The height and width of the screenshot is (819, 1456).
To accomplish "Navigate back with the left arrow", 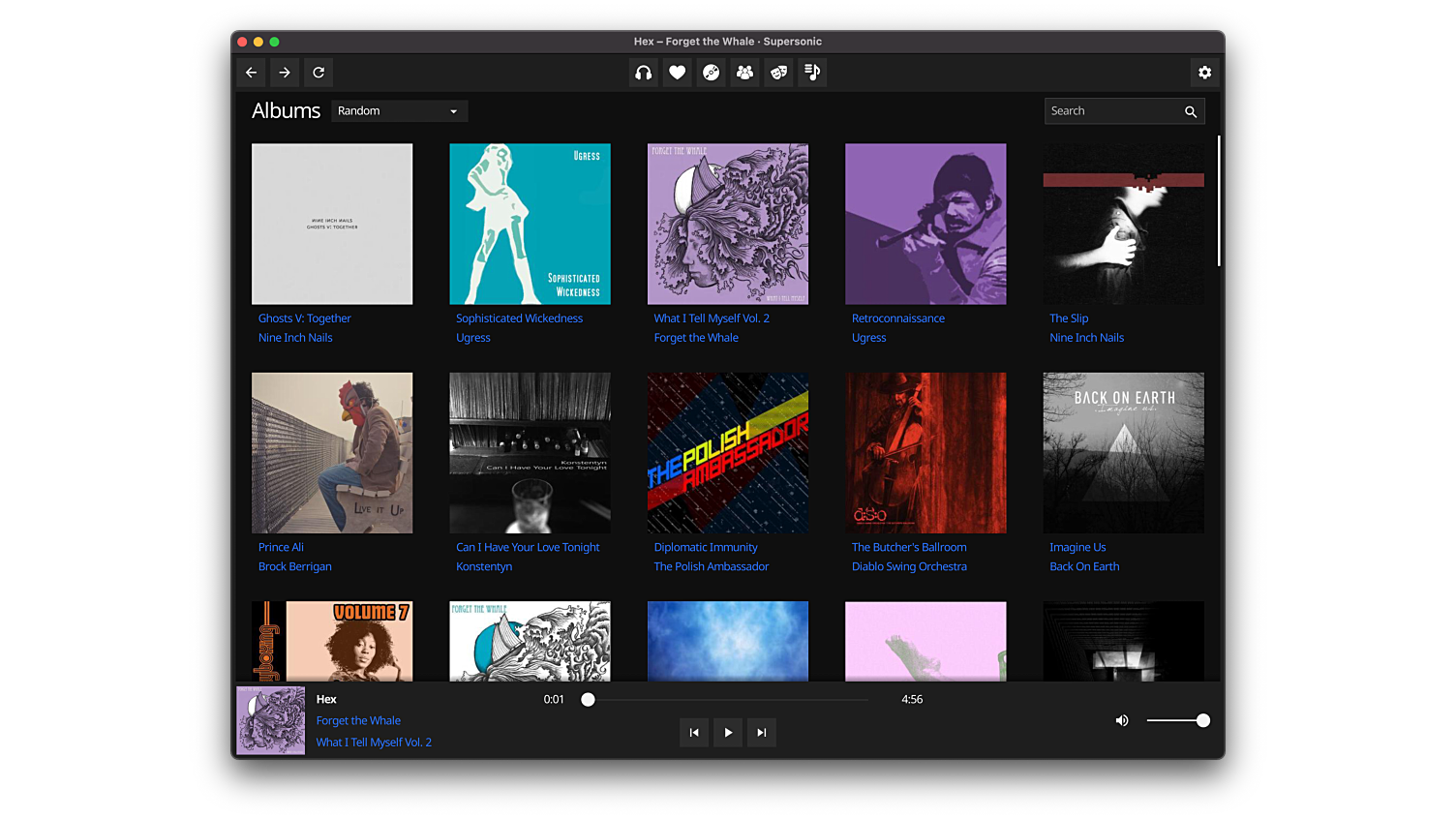I will [252, 73].
